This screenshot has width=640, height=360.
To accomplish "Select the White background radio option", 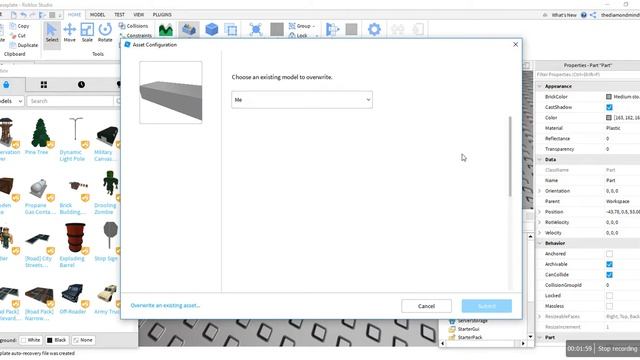I will click(31, 340).
